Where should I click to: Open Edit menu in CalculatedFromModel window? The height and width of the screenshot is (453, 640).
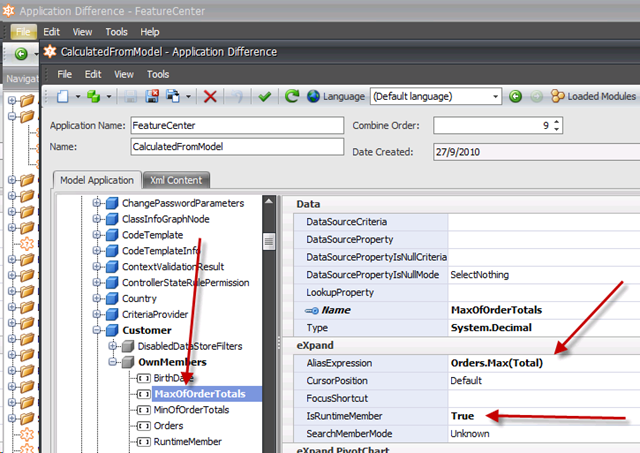(93, 74)
